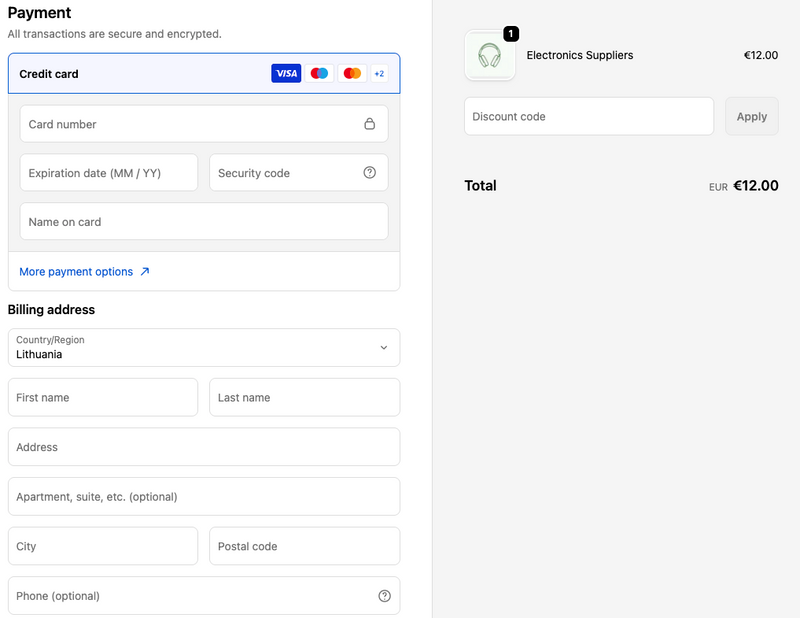This screenshot has height=618, width=800.
Task: Click the arrow icon beside More payment options
Action: pyautogui.click(x=145, y=271)
